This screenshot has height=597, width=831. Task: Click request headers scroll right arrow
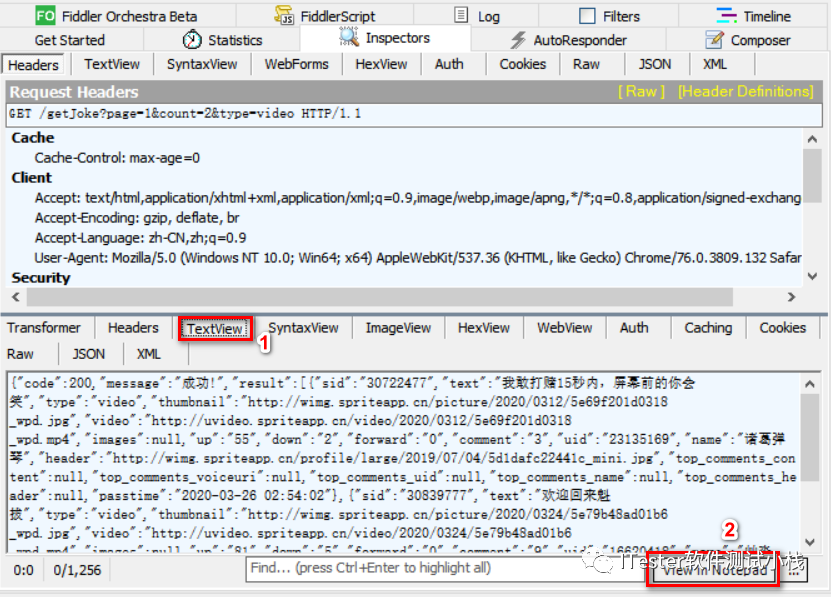click(791, 297)
